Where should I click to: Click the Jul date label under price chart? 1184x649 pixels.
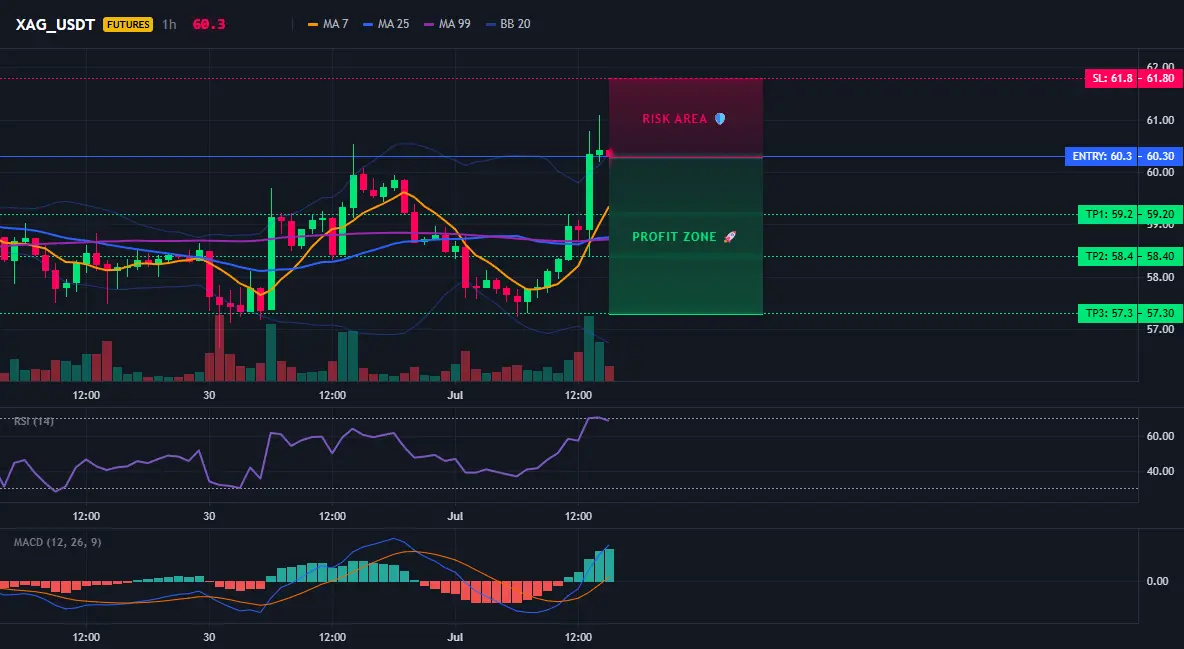click(455, 395)
